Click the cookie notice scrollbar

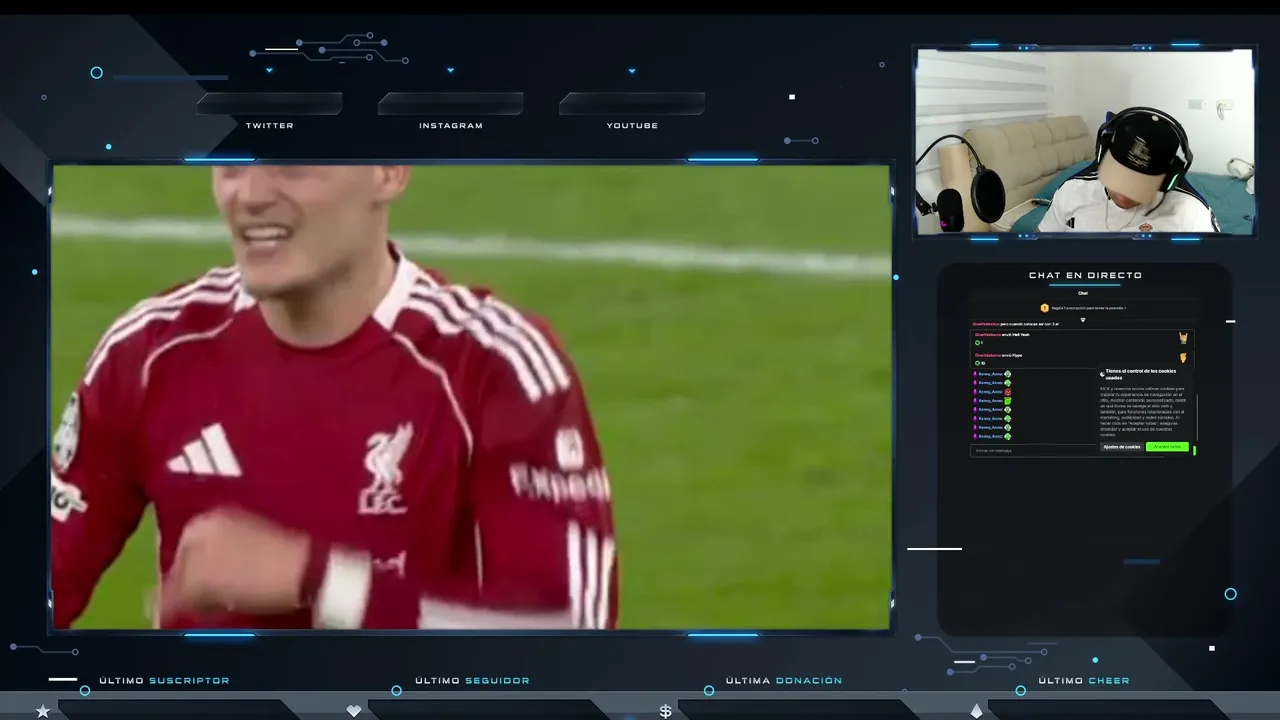pos(1196,416)
